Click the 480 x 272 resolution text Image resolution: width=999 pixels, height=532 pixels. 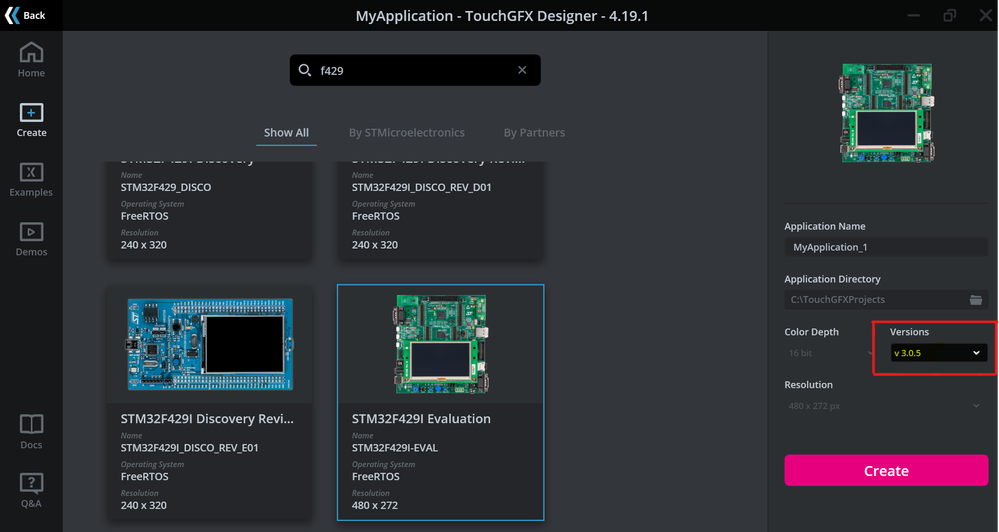[x=375, y=505]
